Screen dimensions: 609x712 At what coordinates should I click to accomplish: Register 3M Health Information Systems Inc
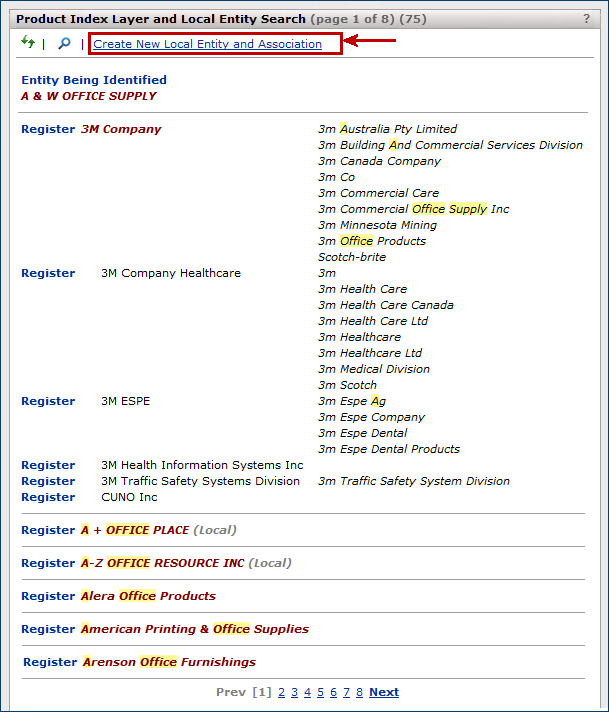(x=48, y=465)
